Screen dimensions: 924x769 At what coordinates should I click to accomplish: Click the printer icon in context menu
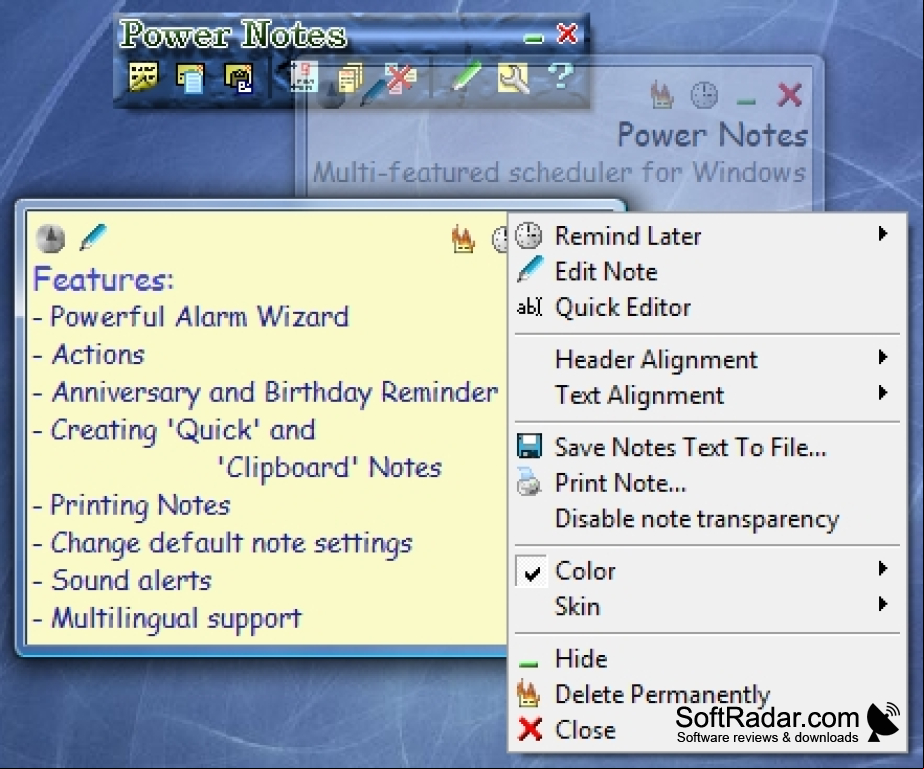(x=529, y=481)
